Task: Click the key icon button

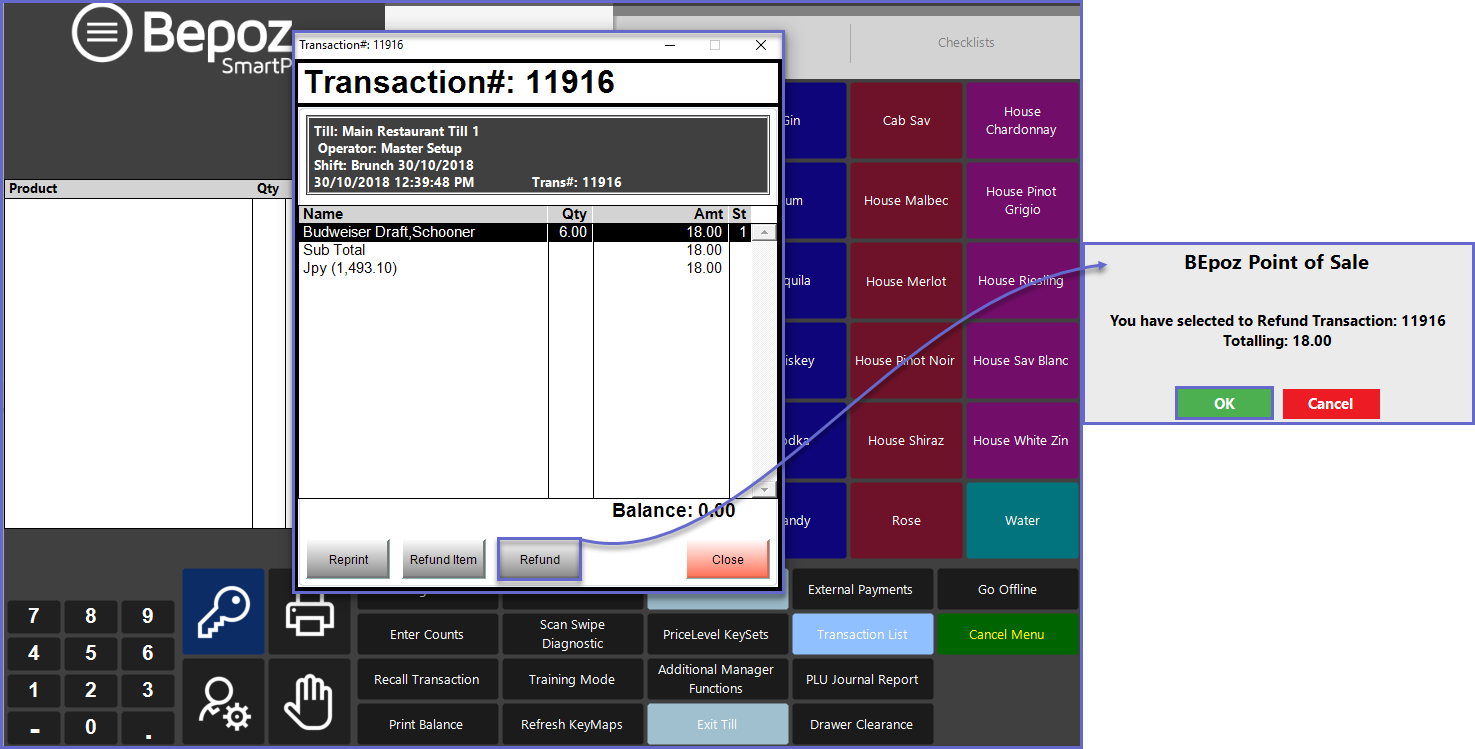Action: tap(223, 611)
